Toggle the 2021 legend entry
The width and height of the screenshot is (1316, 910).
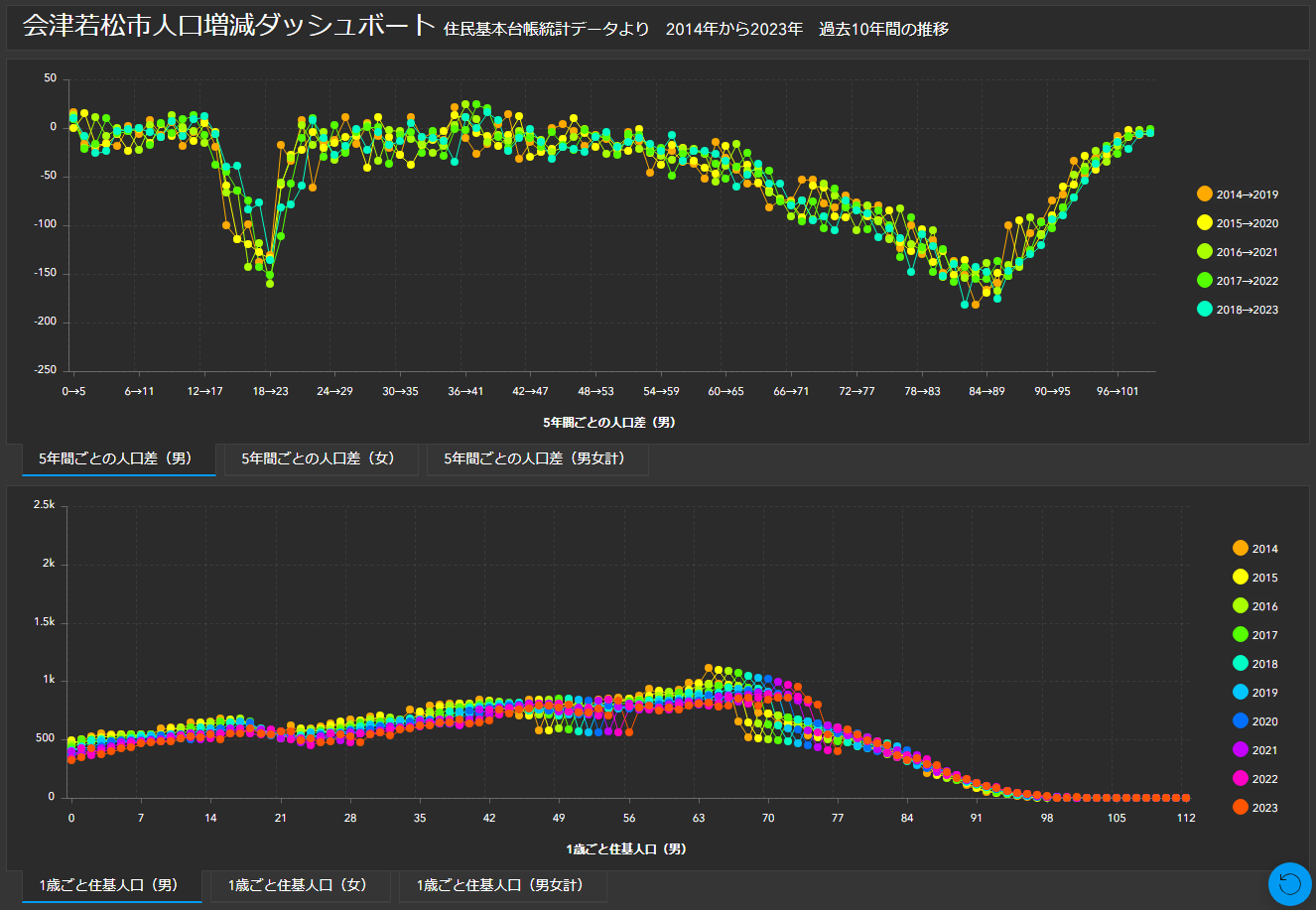[x=1255, y=750]
